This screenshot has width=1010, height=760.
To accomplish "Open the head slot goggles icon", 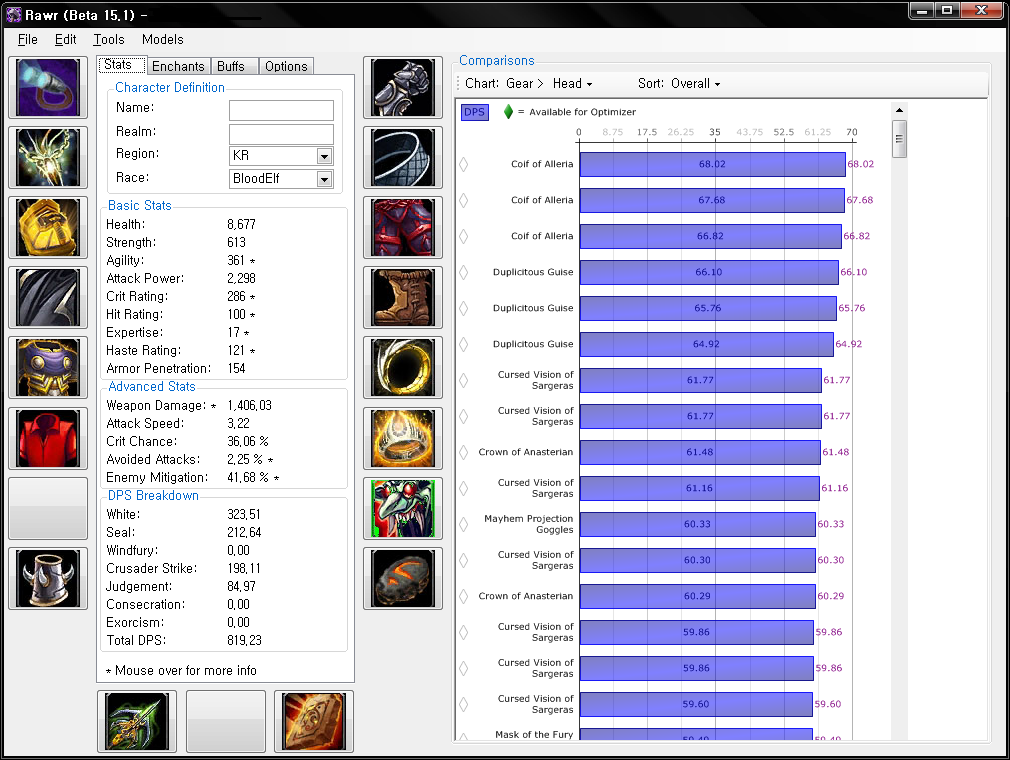I will pyautogui.click(x=48, y=87).
